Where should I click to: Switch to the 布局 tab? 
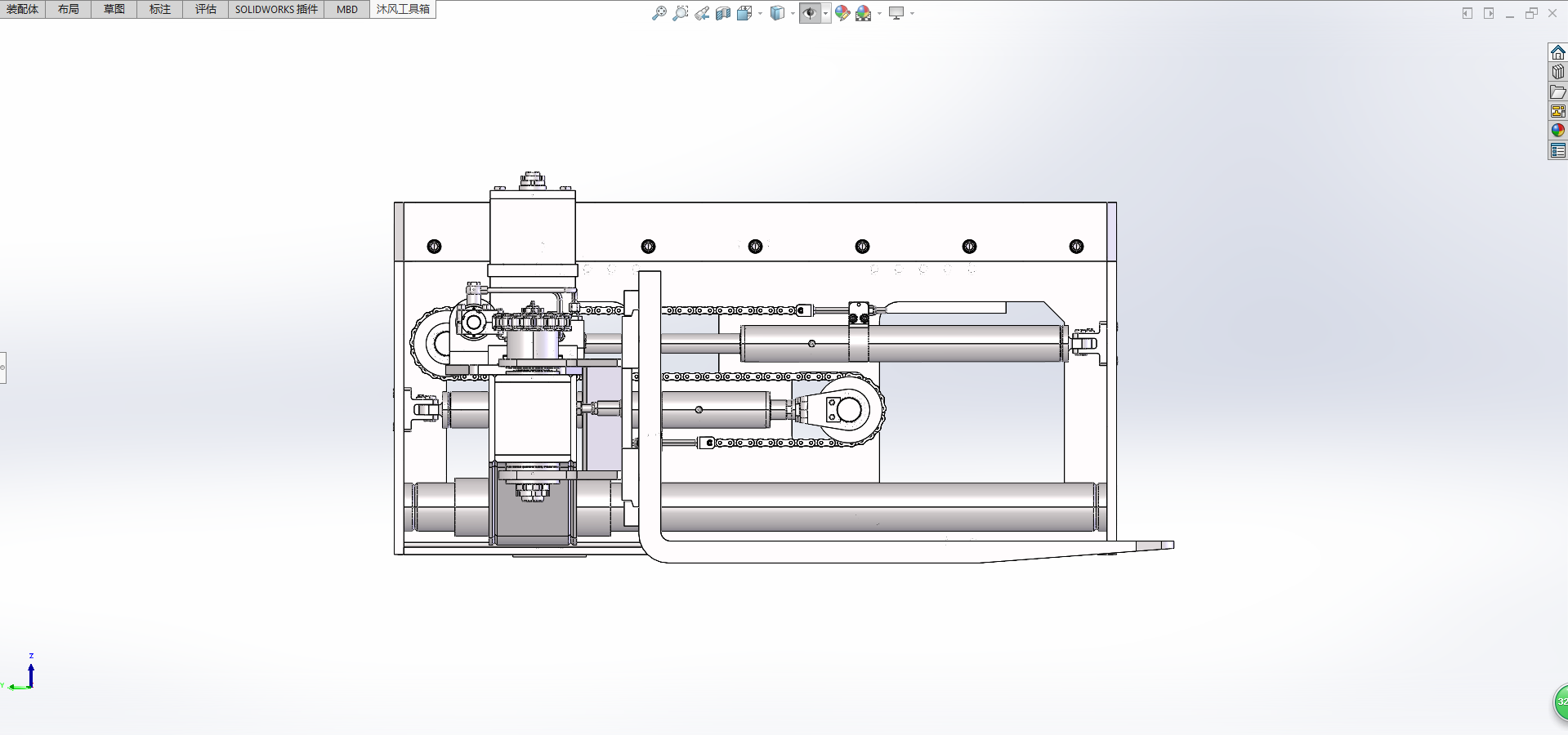(69, 9)
